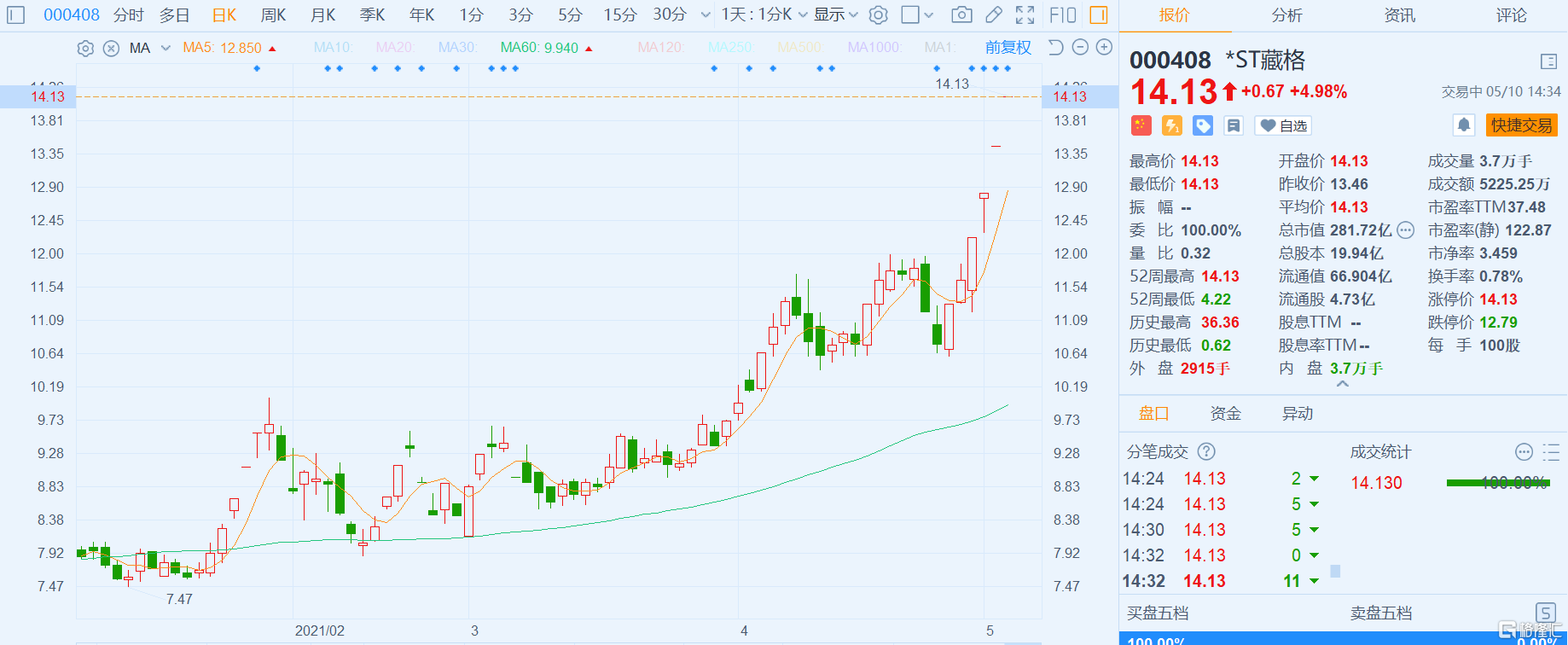Click the green 100.00% volume bar
Screen dimensions: 1568x645
coord(1497,483)
